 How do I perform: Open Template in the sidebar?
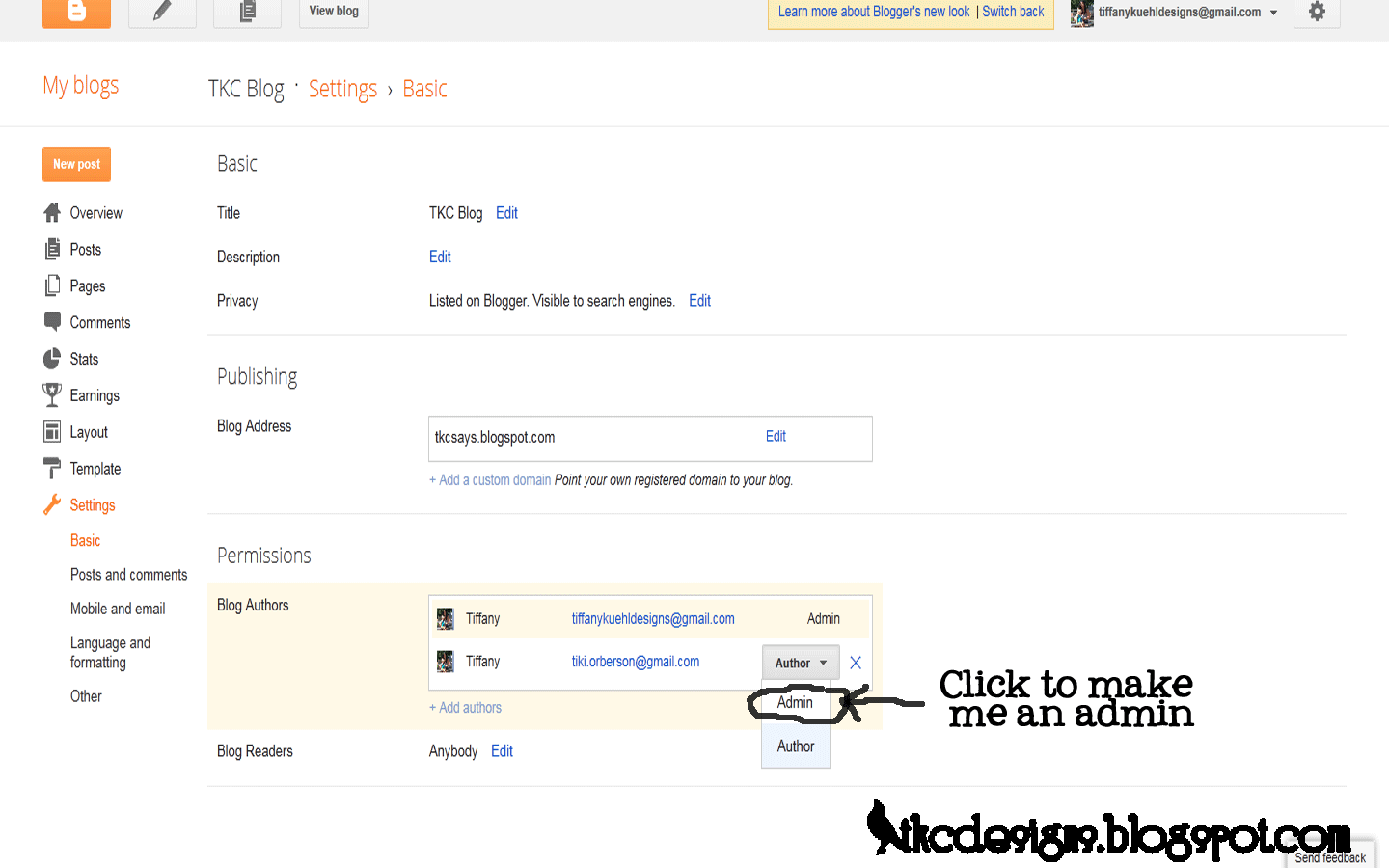(95, 469)
